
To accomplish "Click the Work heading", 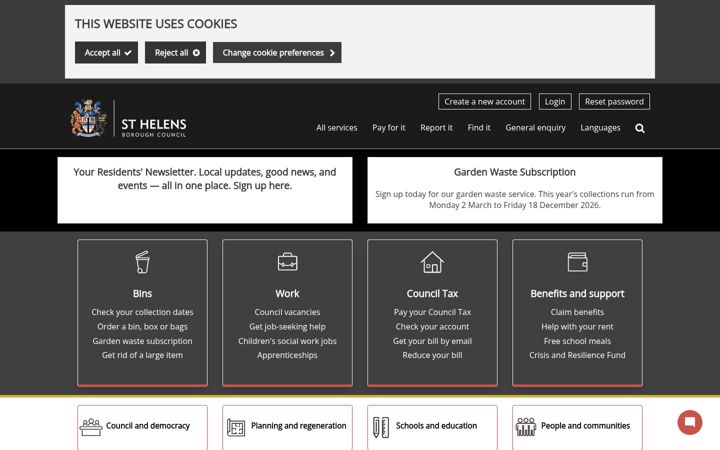I will click(x=287, y=293).
